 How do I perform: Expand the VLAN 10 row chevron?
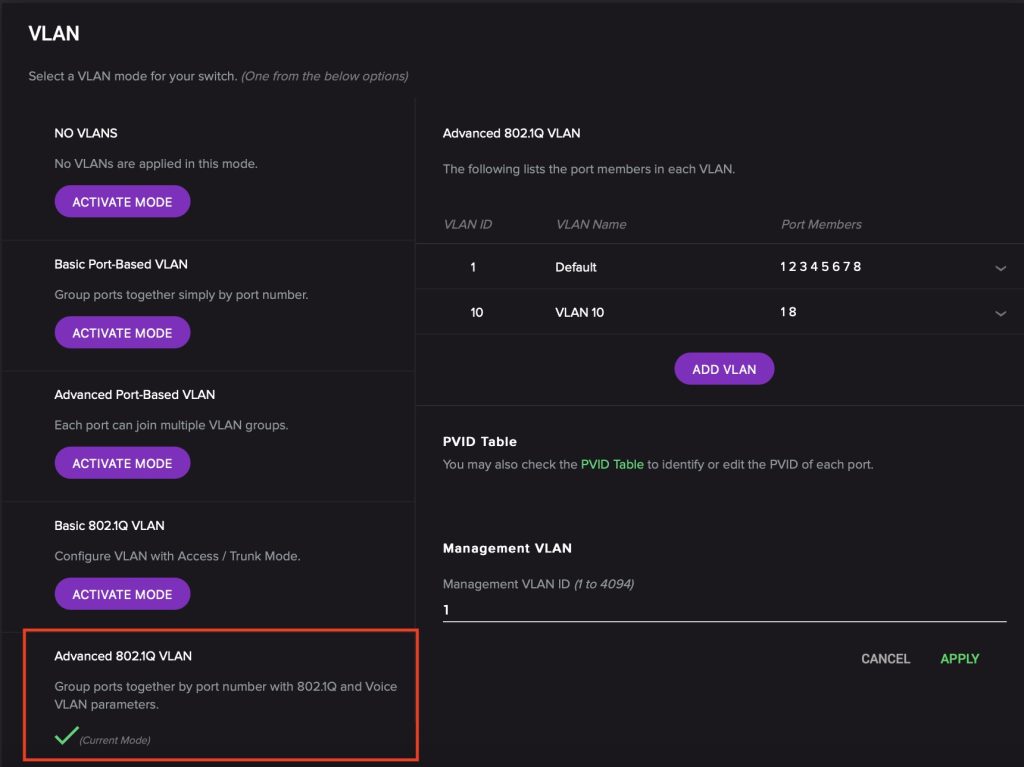(1000, 313)
